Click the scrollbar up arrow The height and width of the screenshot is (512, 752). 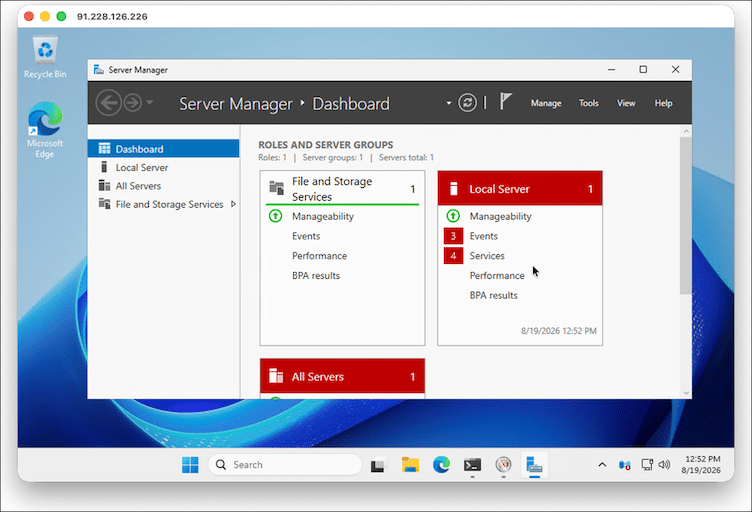pos(686,131)
